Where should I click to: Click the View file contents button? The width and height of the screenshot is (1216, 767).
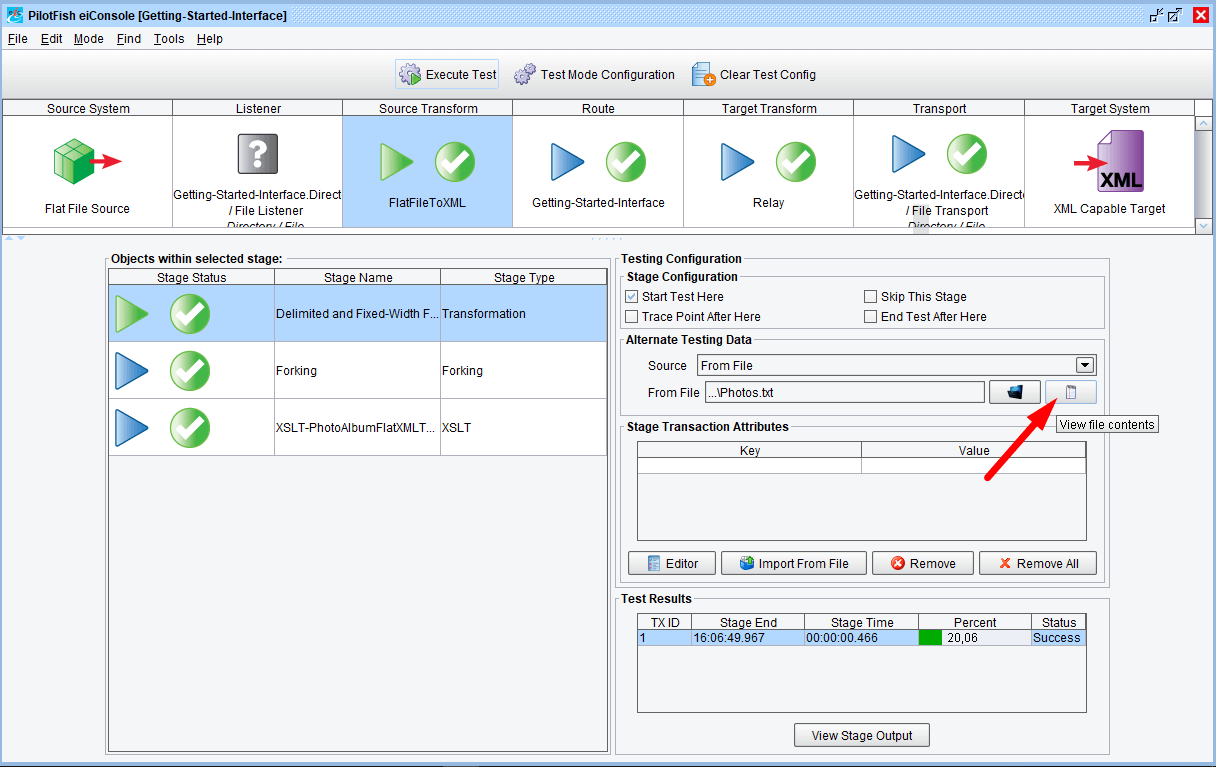point(1071,392)
